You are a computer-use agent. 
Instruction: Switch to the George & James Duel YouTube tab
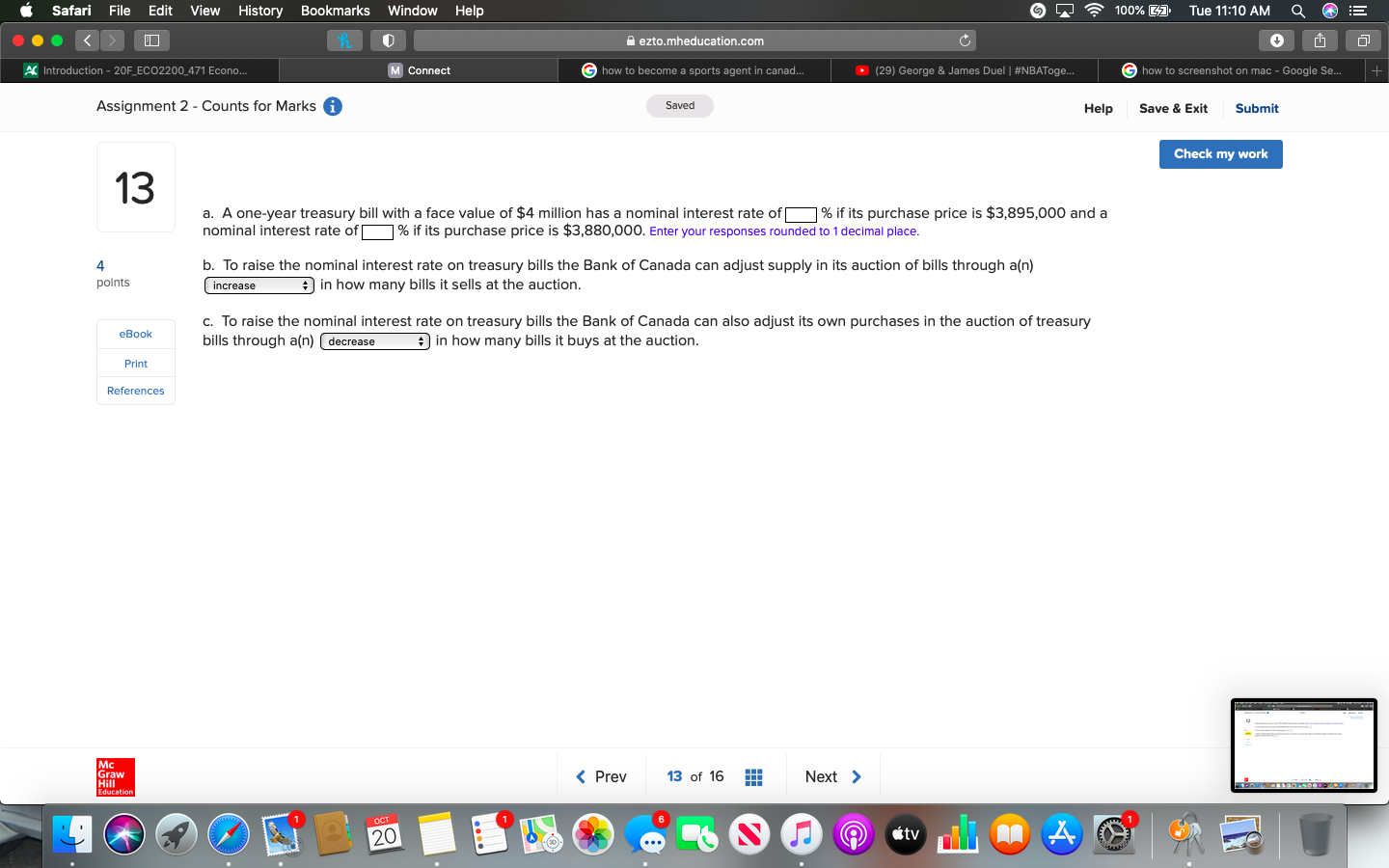963,69
